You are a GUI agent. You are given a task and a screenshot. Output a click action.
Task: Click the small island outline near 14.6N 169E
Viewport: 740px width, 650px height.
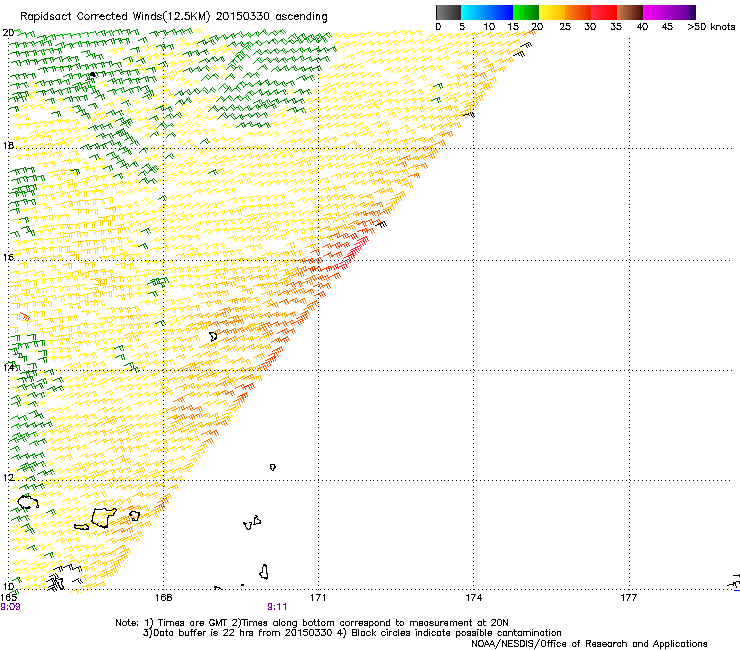click(x=213, y=336)
